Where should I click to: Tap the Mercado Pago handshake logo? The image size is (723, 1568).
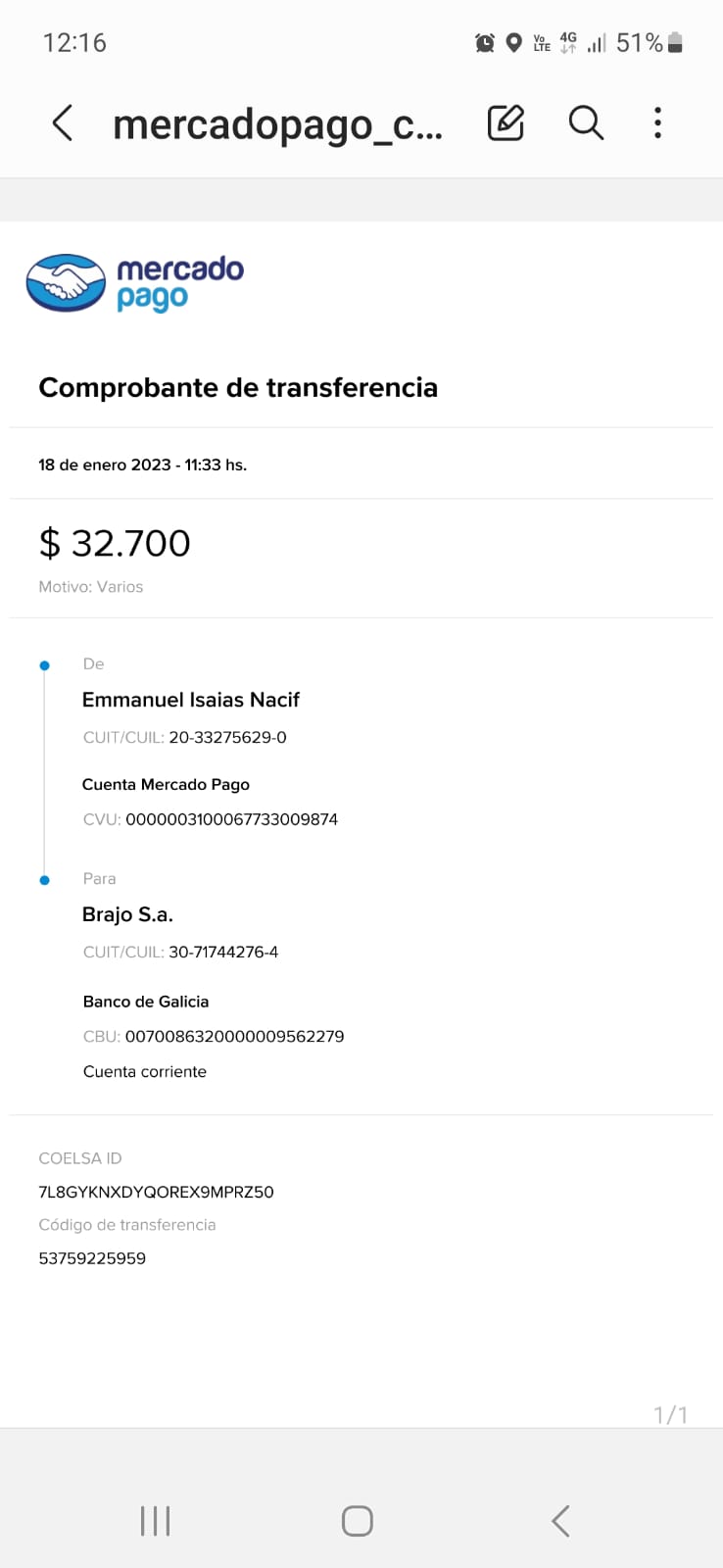point(66,283)
